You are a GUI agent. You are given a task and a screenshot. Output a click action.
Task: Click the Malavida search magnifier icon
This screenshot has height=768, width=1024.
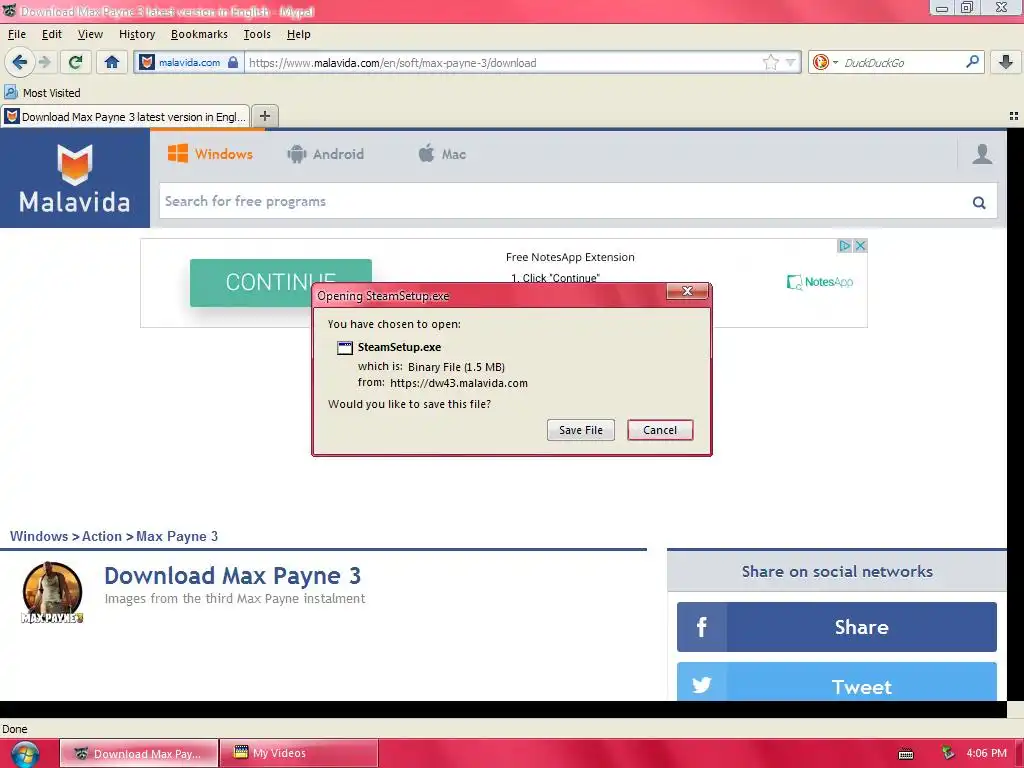[978, 202]
